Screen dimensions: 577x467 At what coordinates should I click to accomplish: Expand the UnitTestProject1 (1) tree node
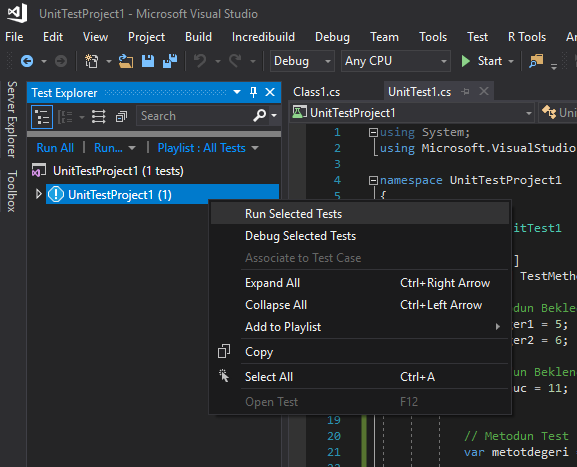pyautogui.click(x=39, y=194)
